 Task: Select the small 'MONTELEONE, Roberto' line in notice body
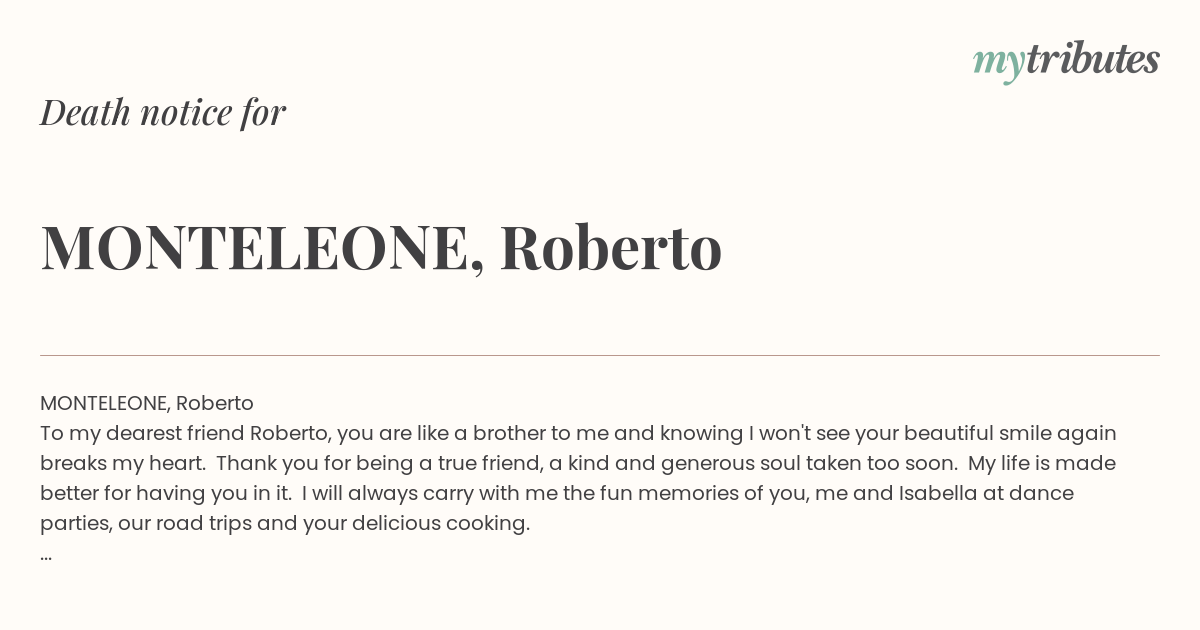point(147,403)
